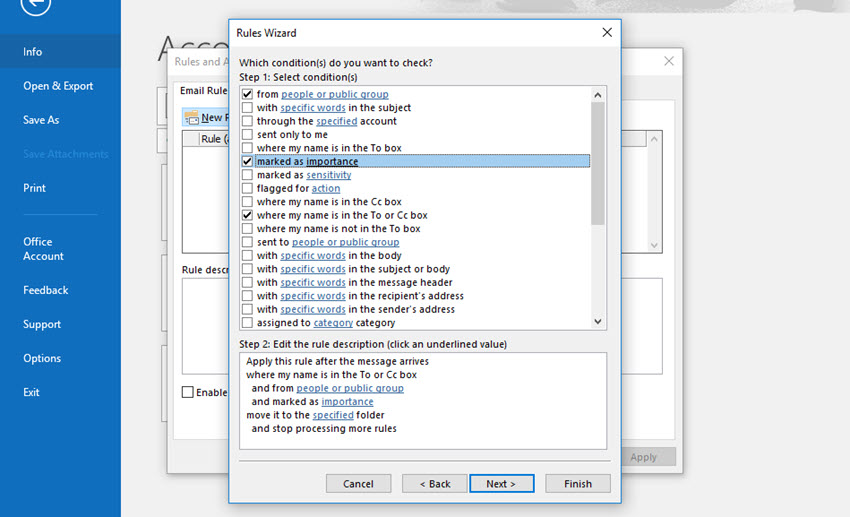Check 'sent only to me' condition
Image resolution: width=850 pixels, height=517 pixels.
tap(247, 134)
